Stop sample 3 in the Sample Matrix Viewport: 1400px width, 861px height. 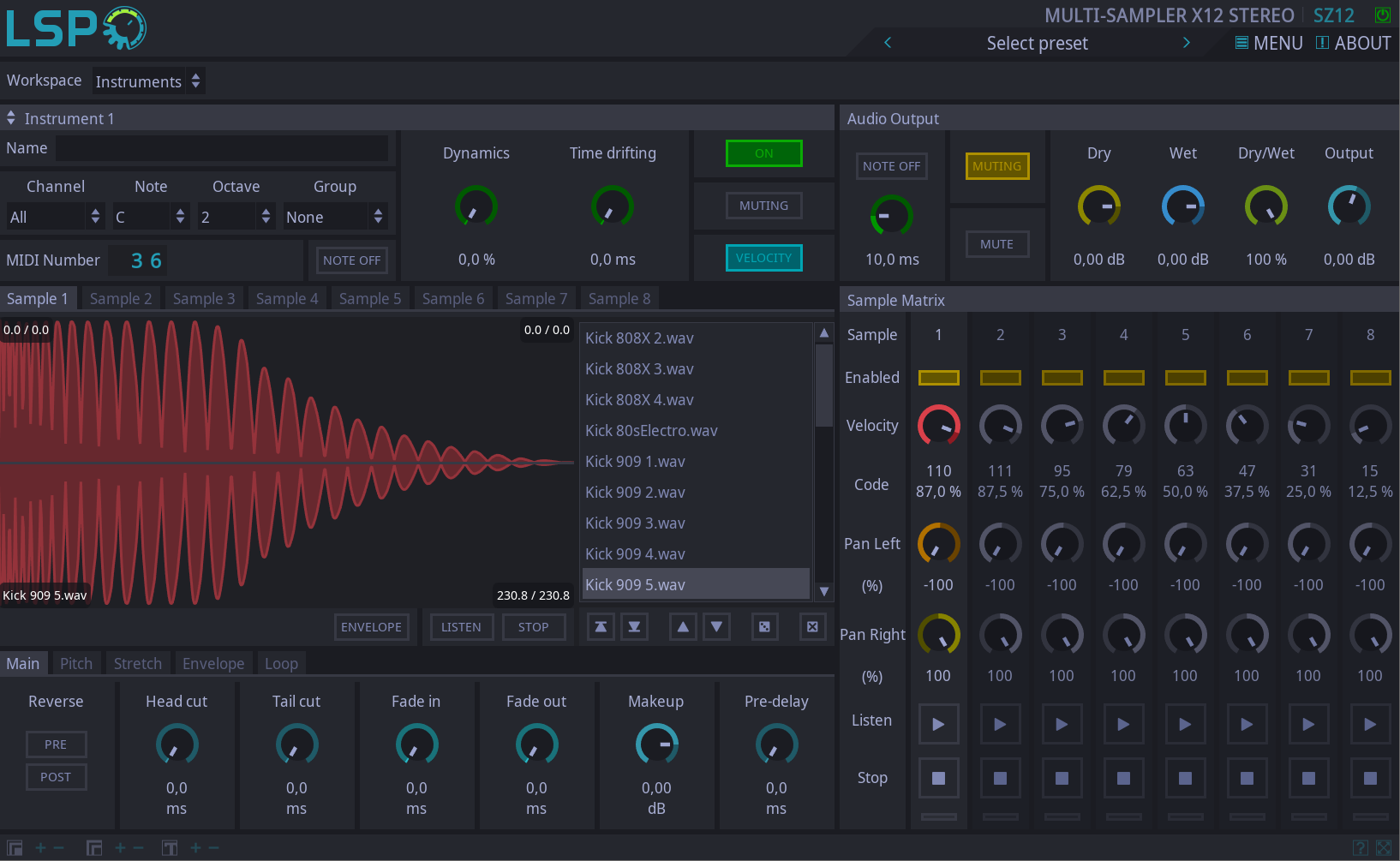pyautogui.click(x=1062, y=779)
